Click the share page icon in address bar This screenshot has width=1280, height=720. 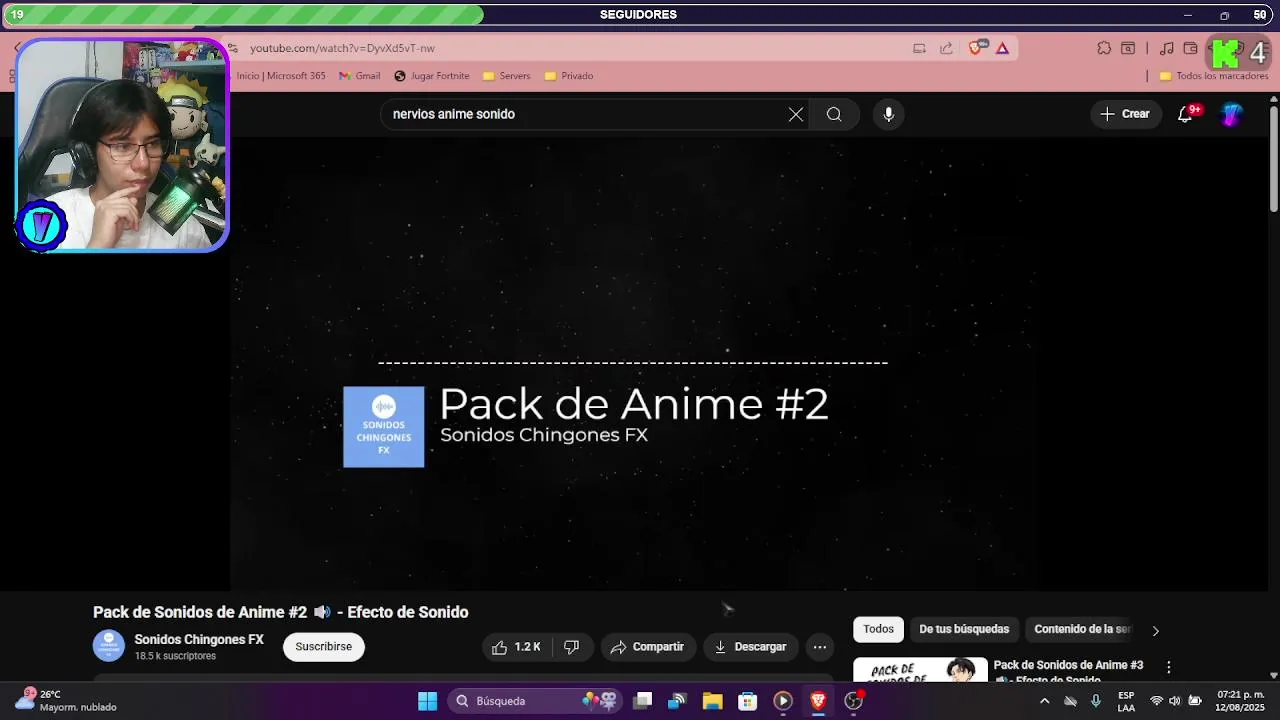tap(946, 48)
